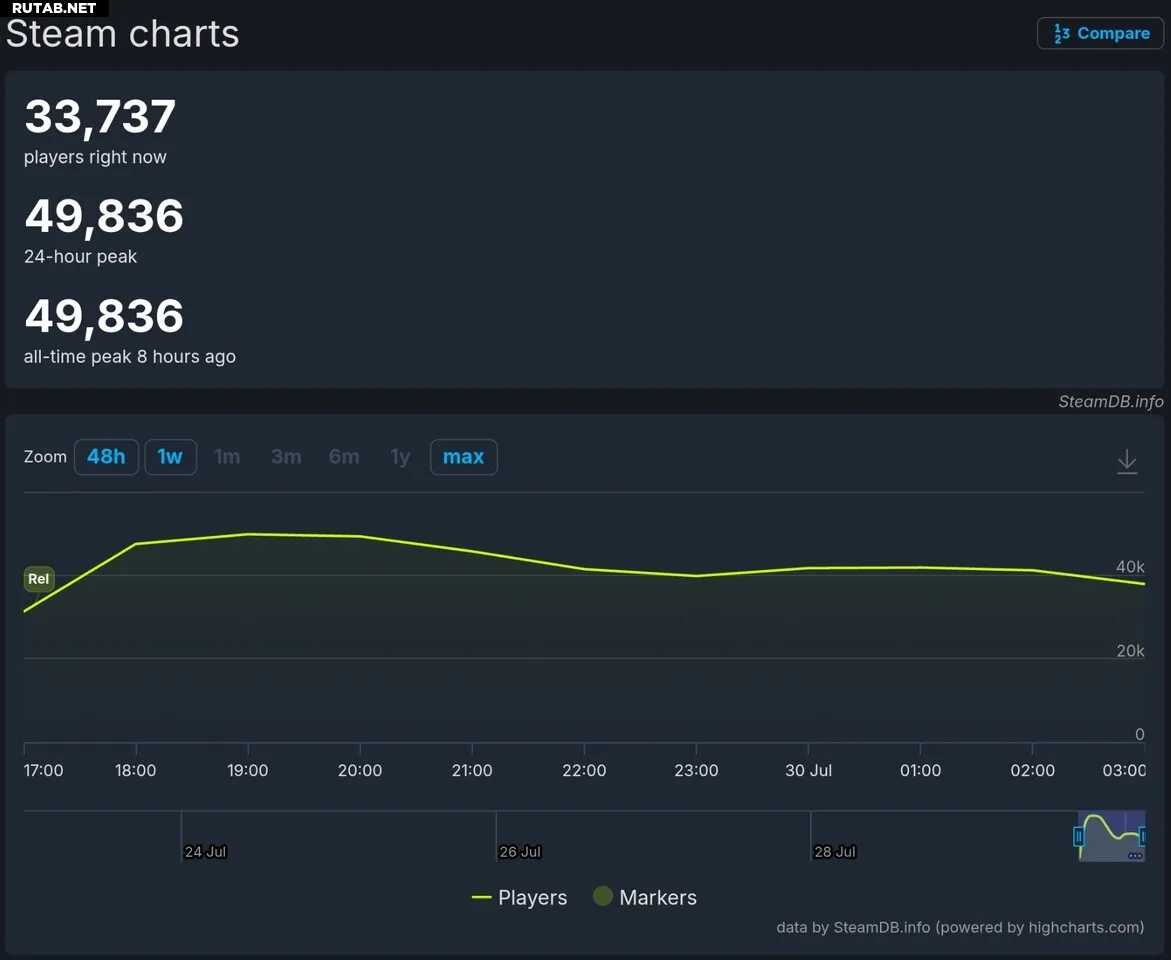Grab the right navigator range handle
The width and height of the screenshot is (1171, 960).
(1142, 837)
